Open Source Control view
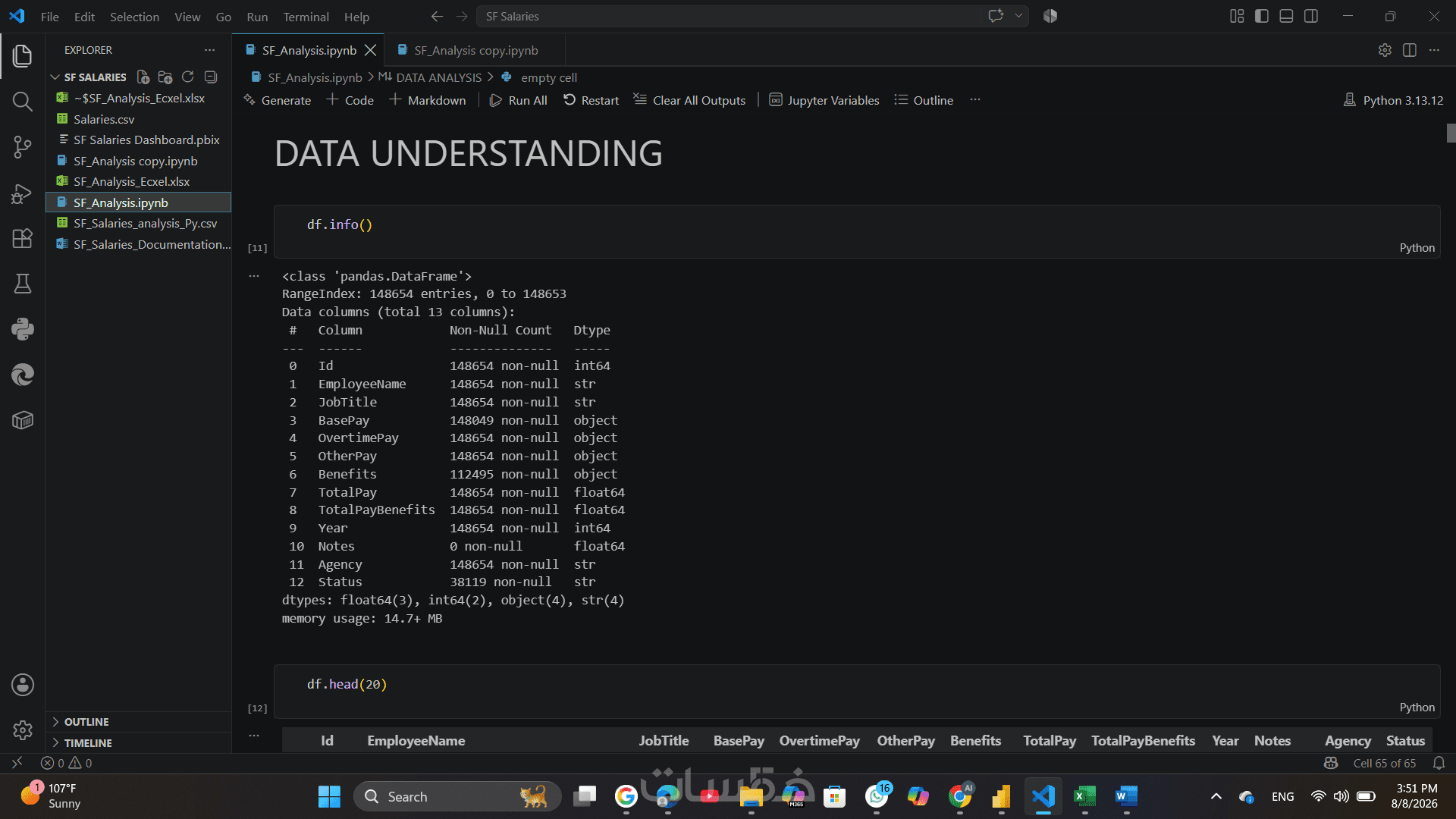The image size is (1456, 819). [23, 147]
